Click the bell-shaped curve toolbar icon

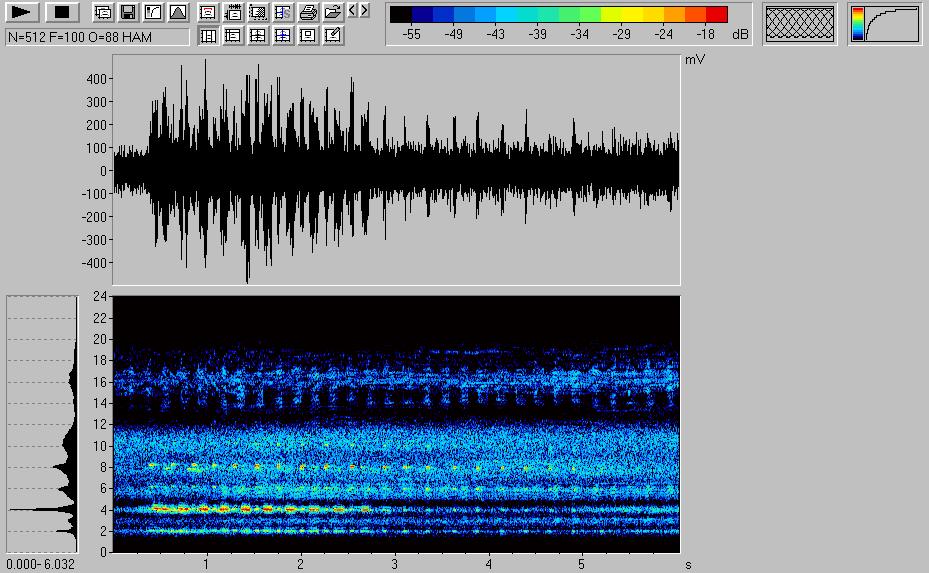click(x=177, y=13)
